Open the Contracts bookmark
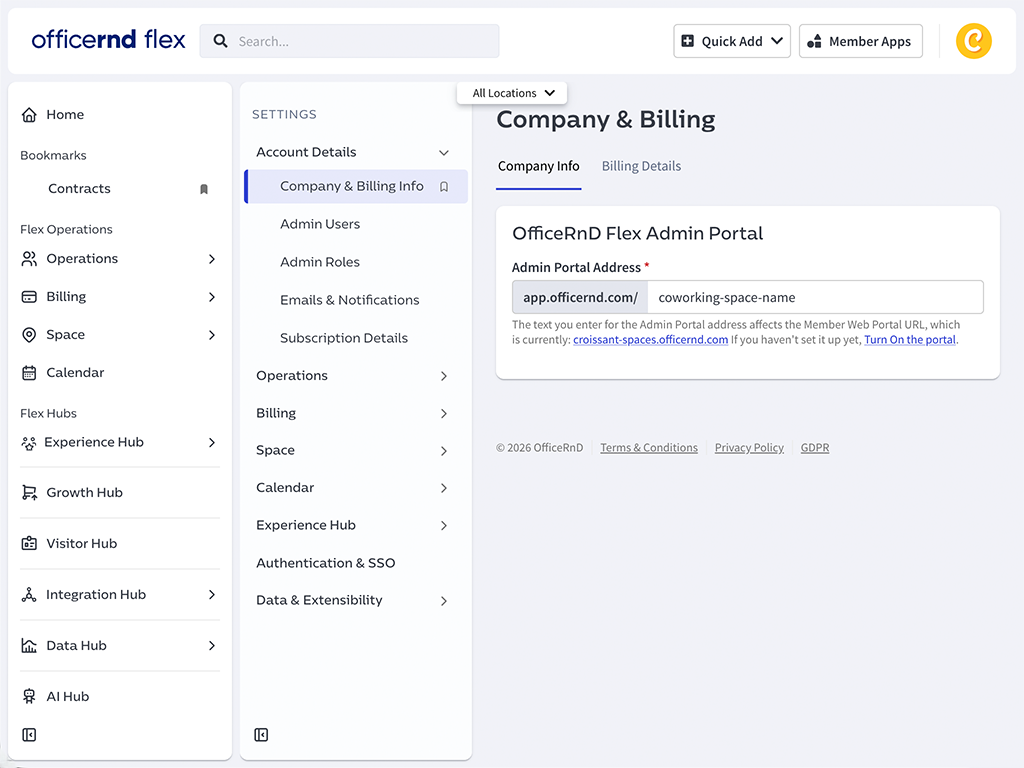The image size is (1024, 768). 79,189
